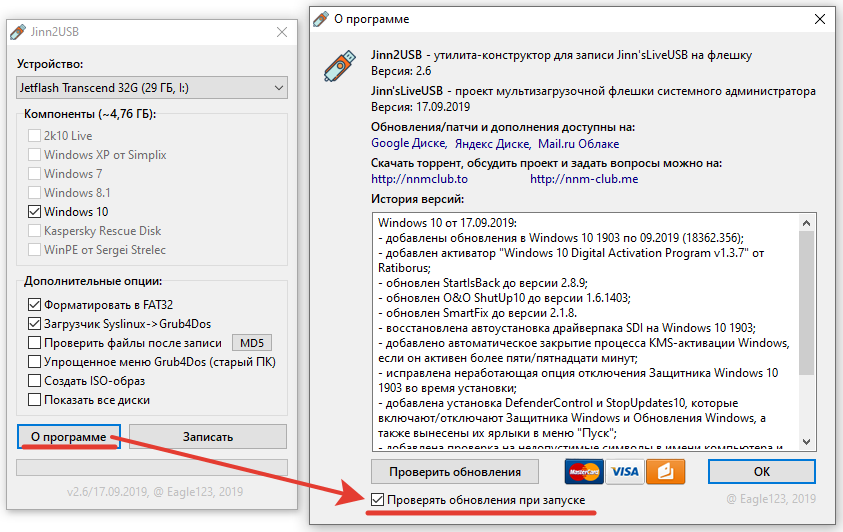Open the Google Диске link

click(409, 143)
